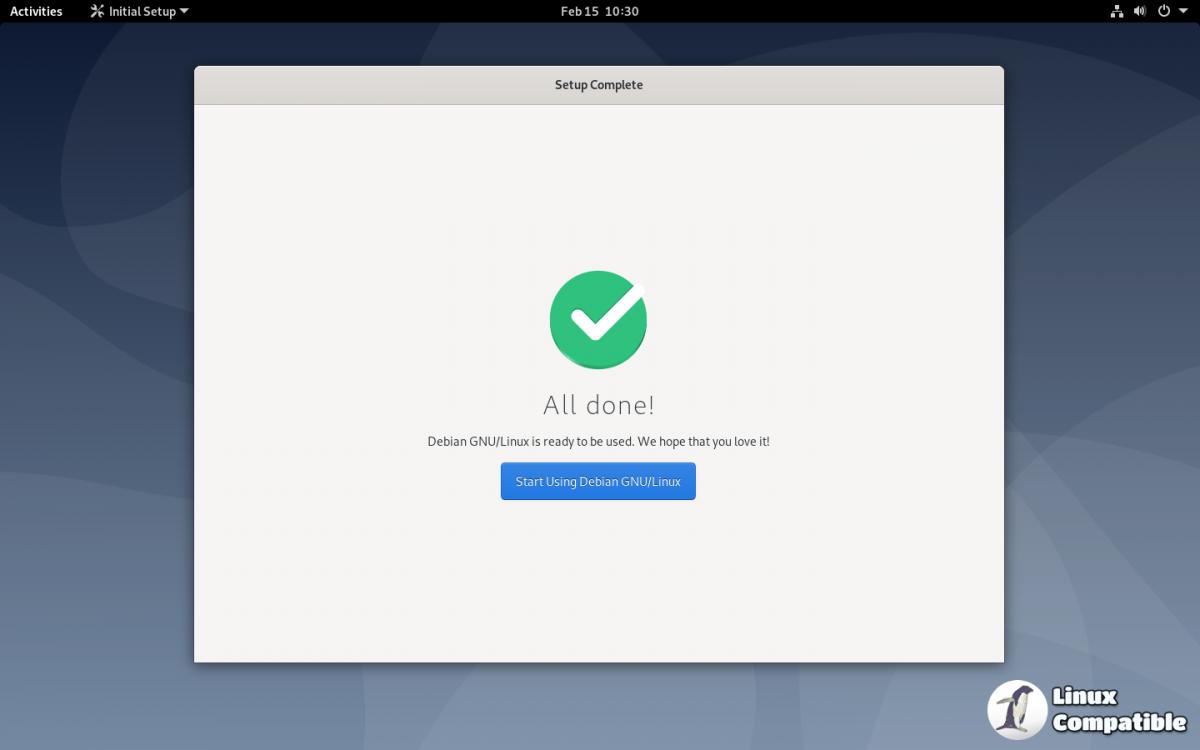This screenshot has width=1200, height=750.
Task: Click blank area below the Start Using button
Action: [598, 580]
